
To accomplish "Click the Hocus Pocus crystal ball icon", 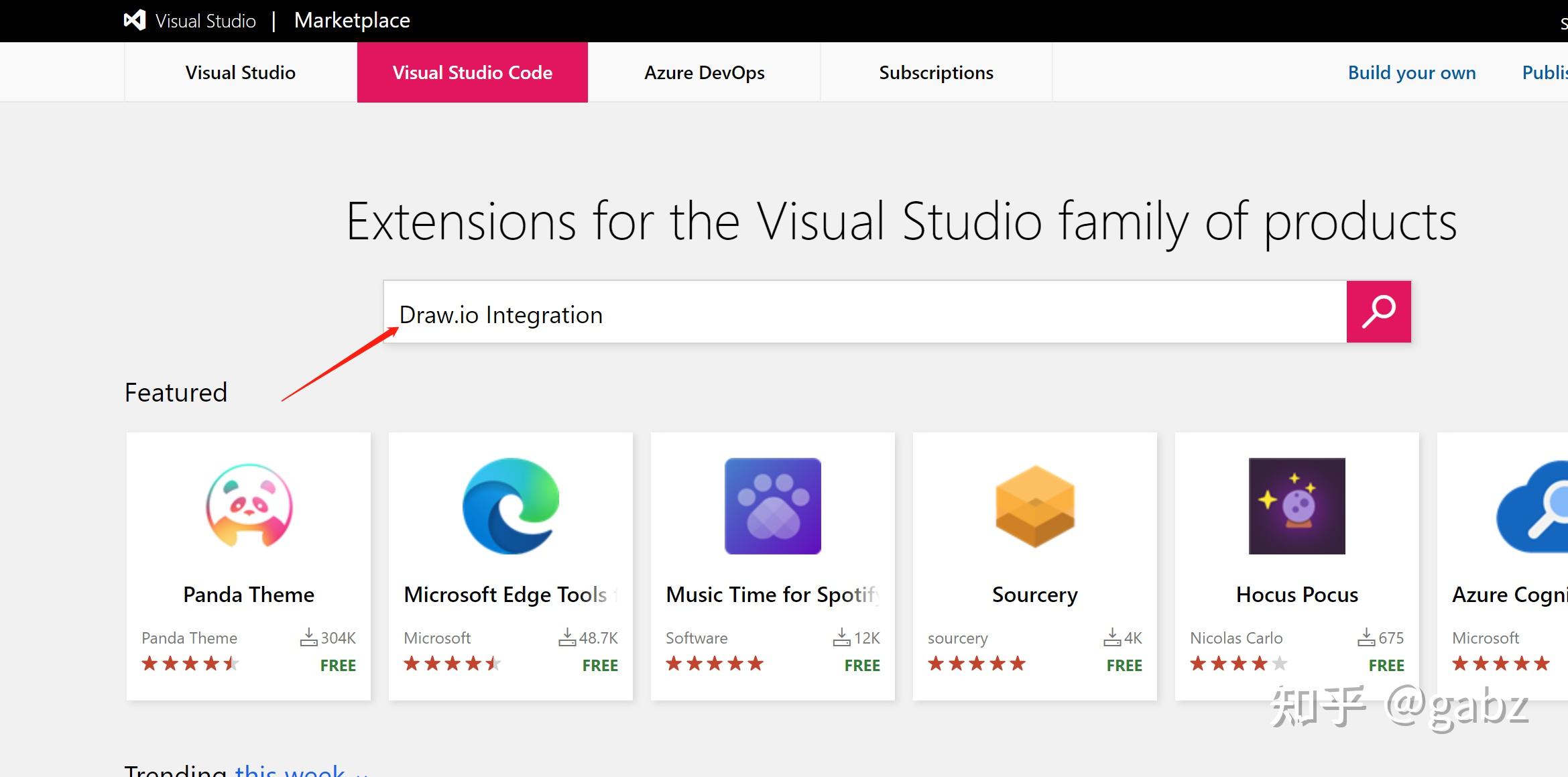I will point(1296,506).
